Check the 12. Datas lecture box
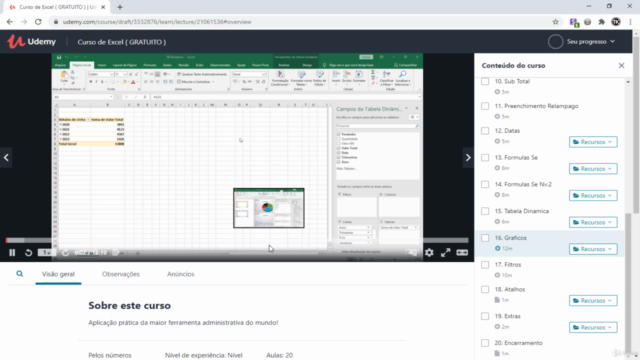 pyautogui.click(x=485, y=131)
